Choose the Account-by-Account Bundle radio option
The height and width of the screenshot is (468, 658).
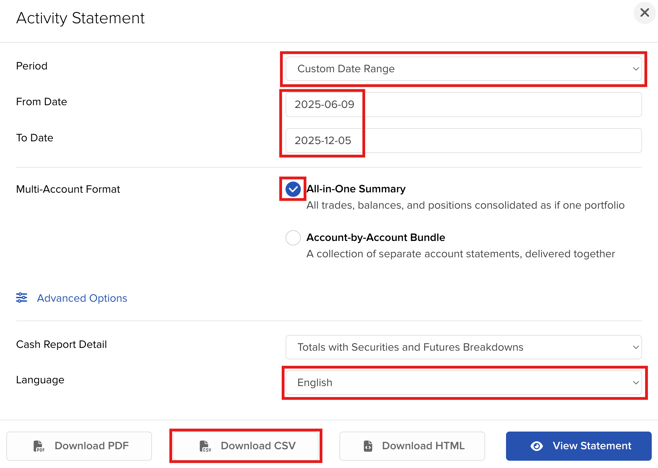click(293, 238)
